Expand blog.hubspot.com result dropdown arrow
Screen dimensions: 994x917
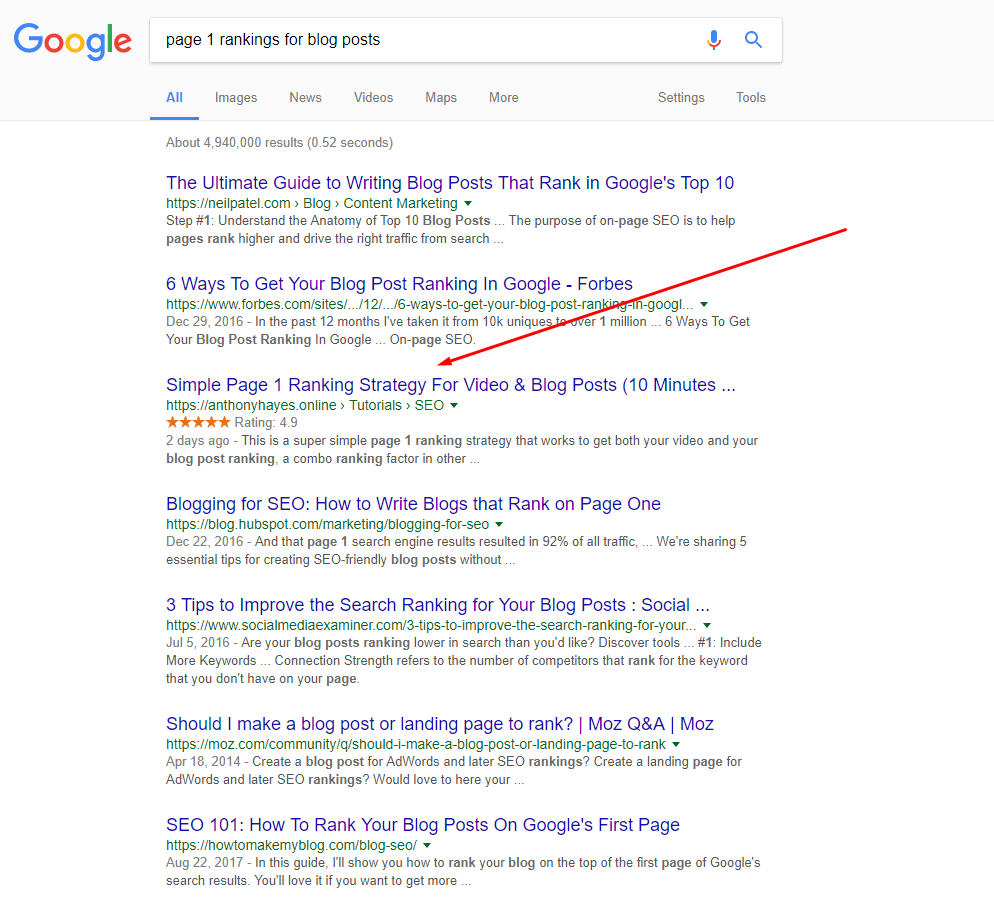pyautogui.click(x=499, y=525)
